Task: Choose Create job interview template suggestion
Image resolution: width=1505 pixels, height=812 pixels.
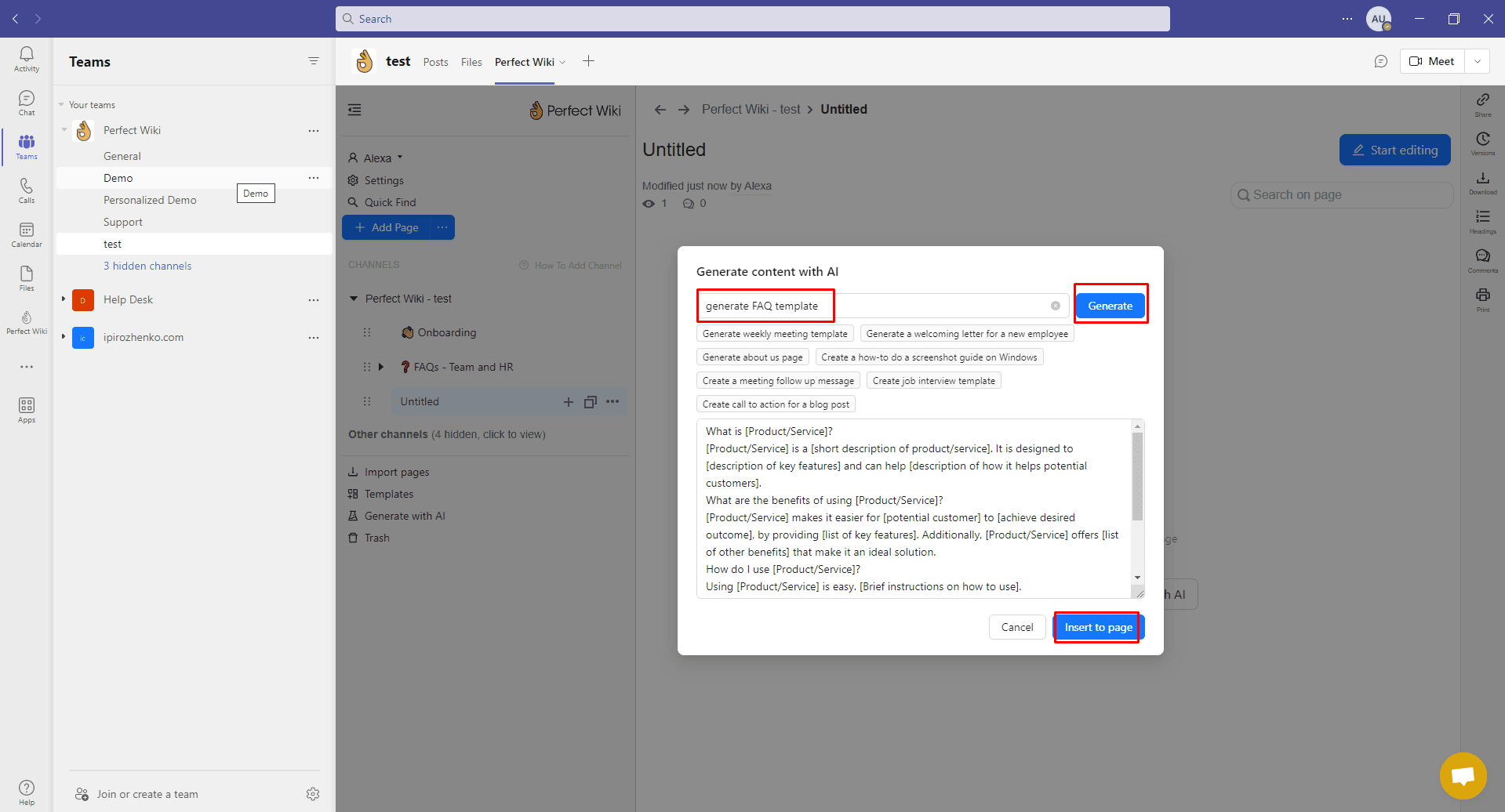Action: 933,381
